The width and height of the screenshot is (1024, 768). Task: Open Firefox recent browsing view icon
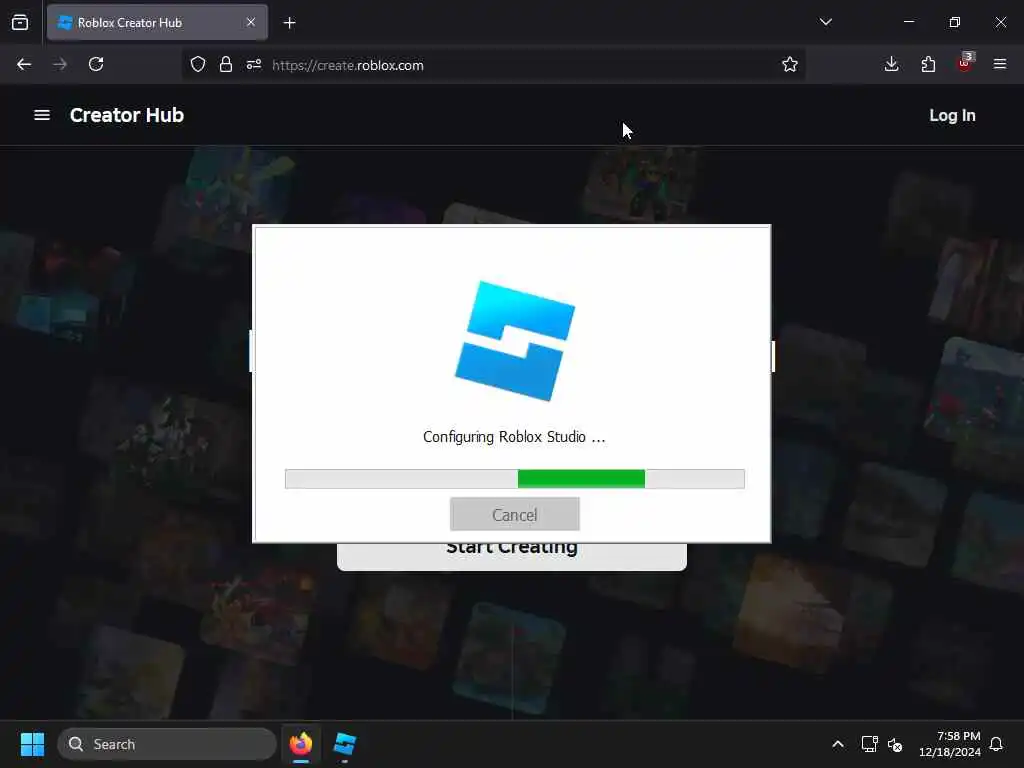click(20, 22)
